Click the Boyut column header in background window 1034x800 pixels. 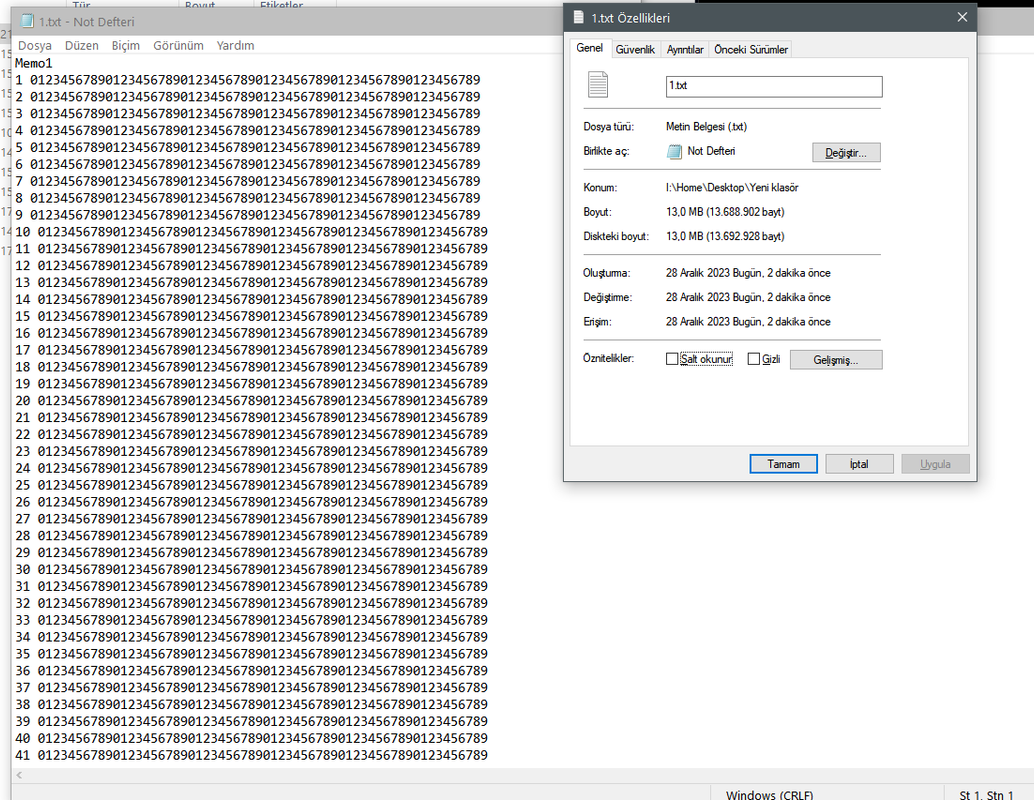point(200,4)
